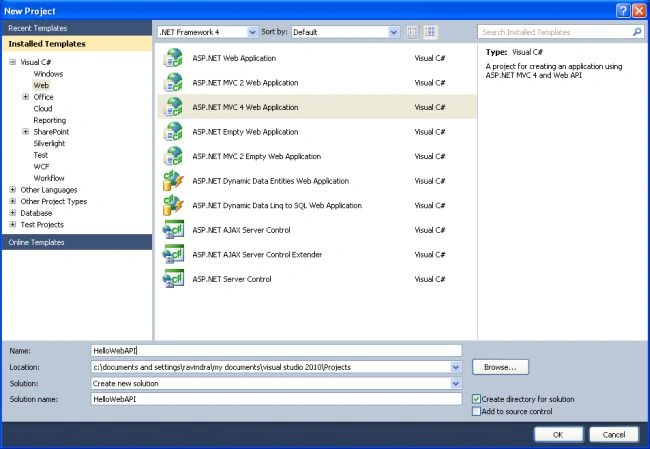650x449 pixels.
Task: Select ASP.NET AJAX Server Control Extender text
Action: coord(257,255)
